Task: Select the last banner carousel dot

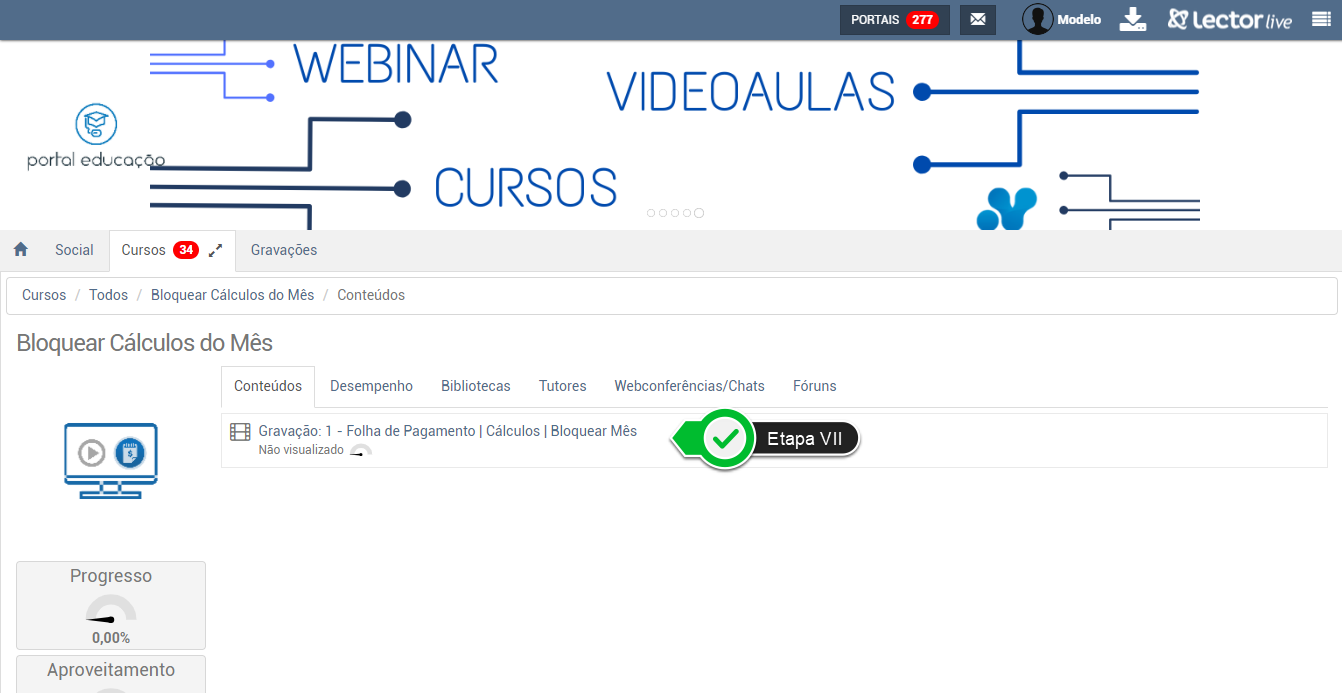Action: coord(699,213)
